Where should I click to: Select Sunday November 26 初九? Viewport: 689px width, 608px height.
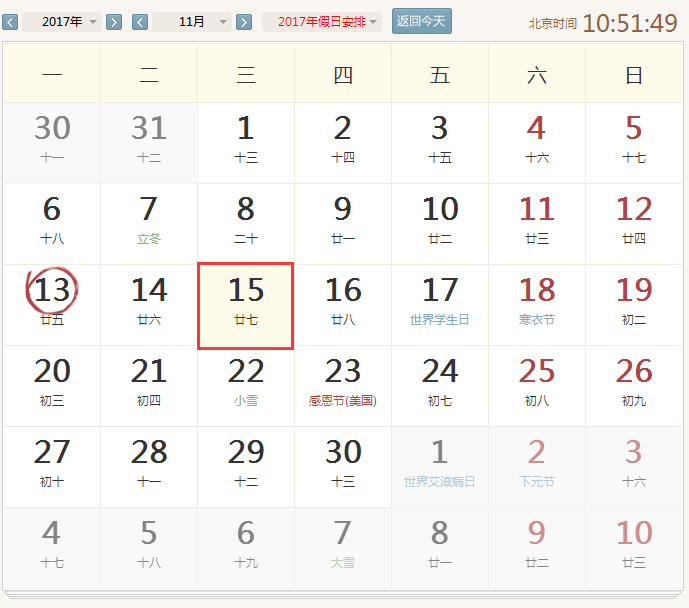[634, 384]
